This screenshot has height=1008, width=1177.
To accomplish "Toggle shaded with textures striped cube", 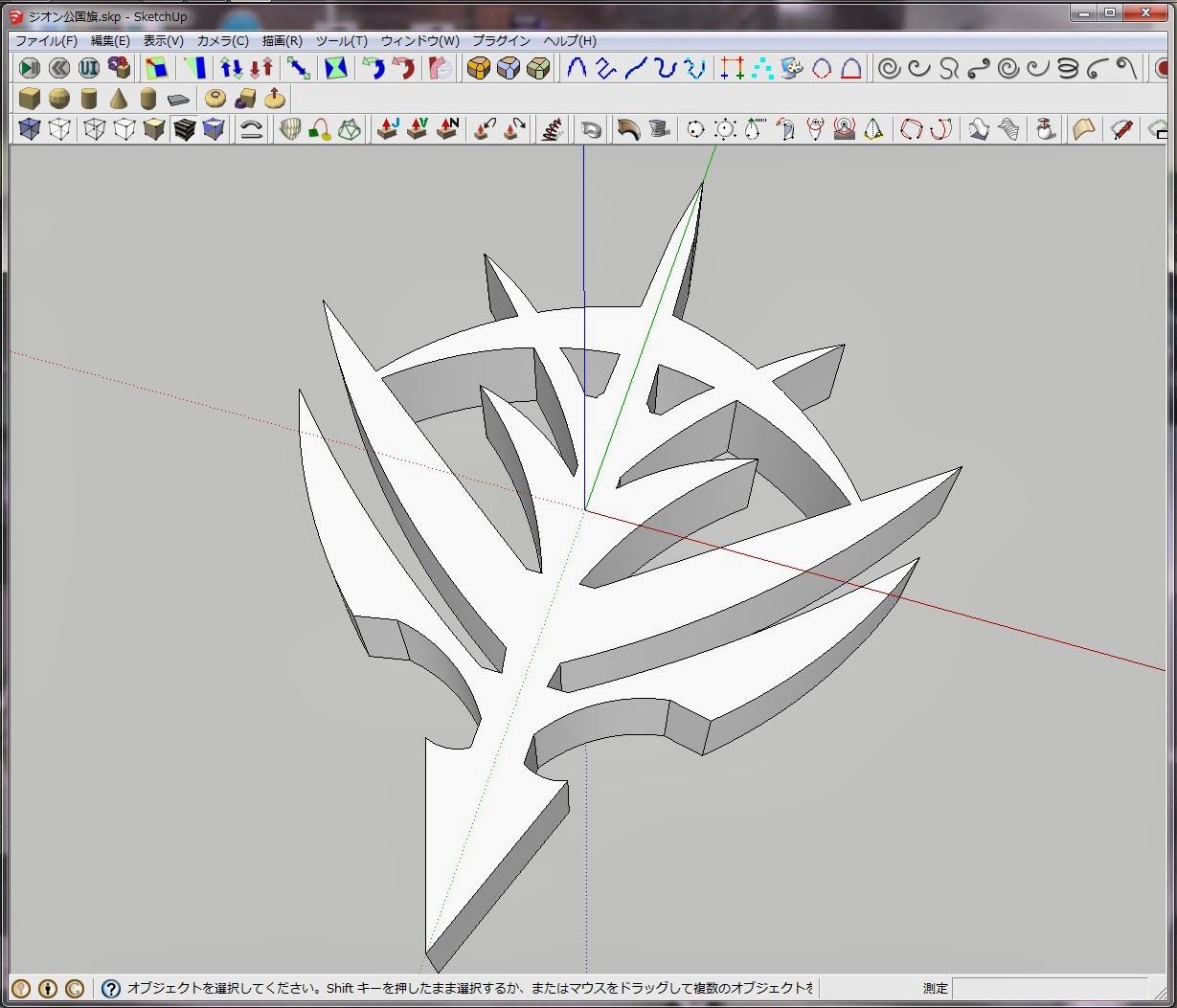I will point(184,129).
